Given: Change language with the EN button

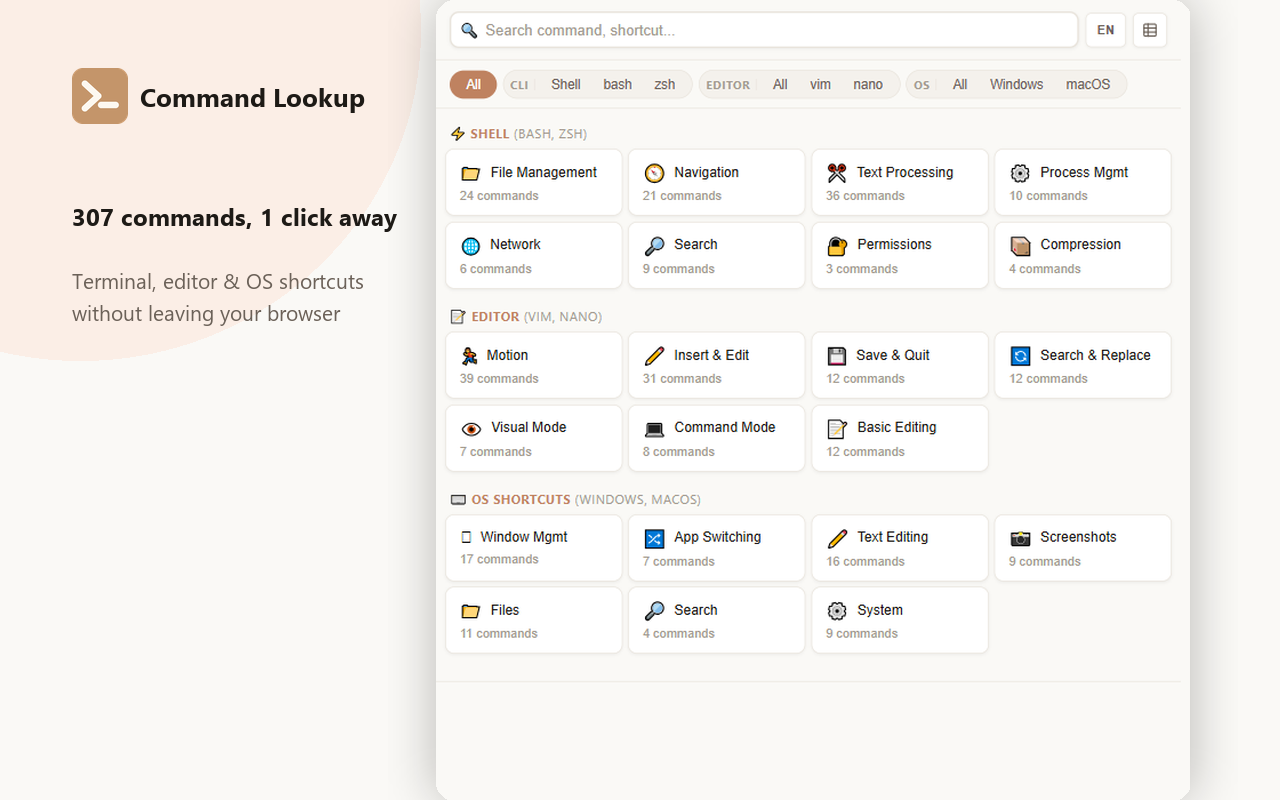Looking at the screenshot, I should coord(1106,30).
